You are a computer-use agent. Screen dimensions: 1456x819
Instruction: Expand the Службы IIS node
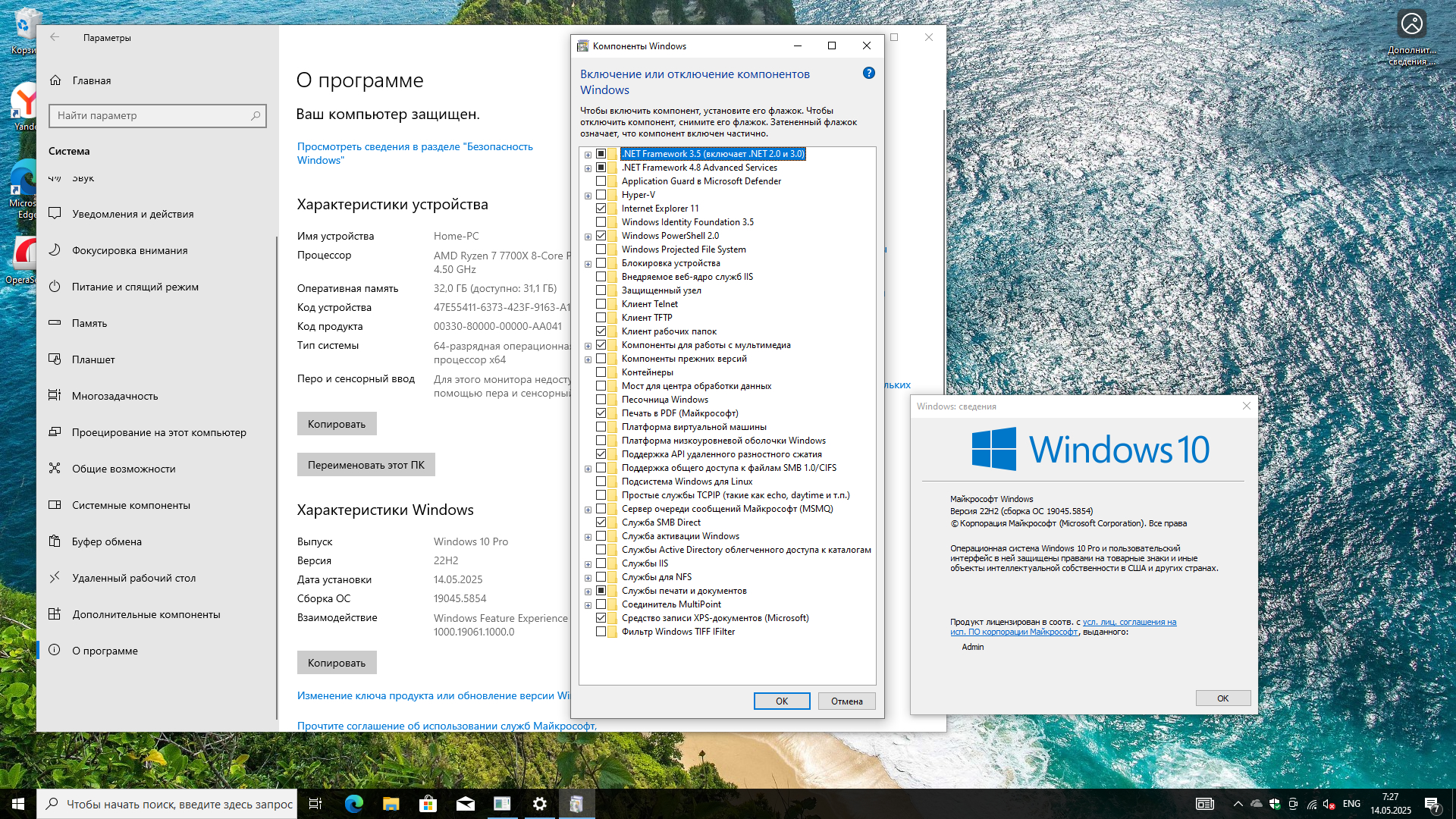(x=588, y=564)
